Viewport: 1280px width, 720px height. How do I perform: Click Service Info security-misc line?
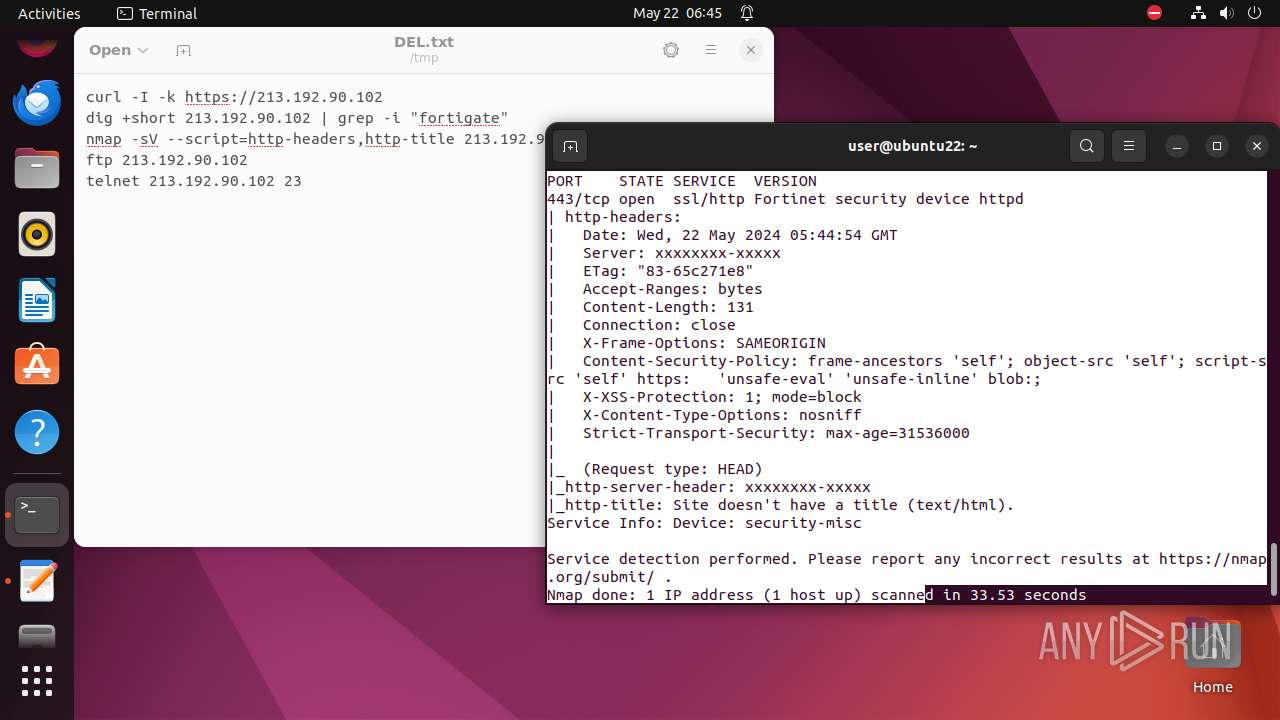point(704,523)
